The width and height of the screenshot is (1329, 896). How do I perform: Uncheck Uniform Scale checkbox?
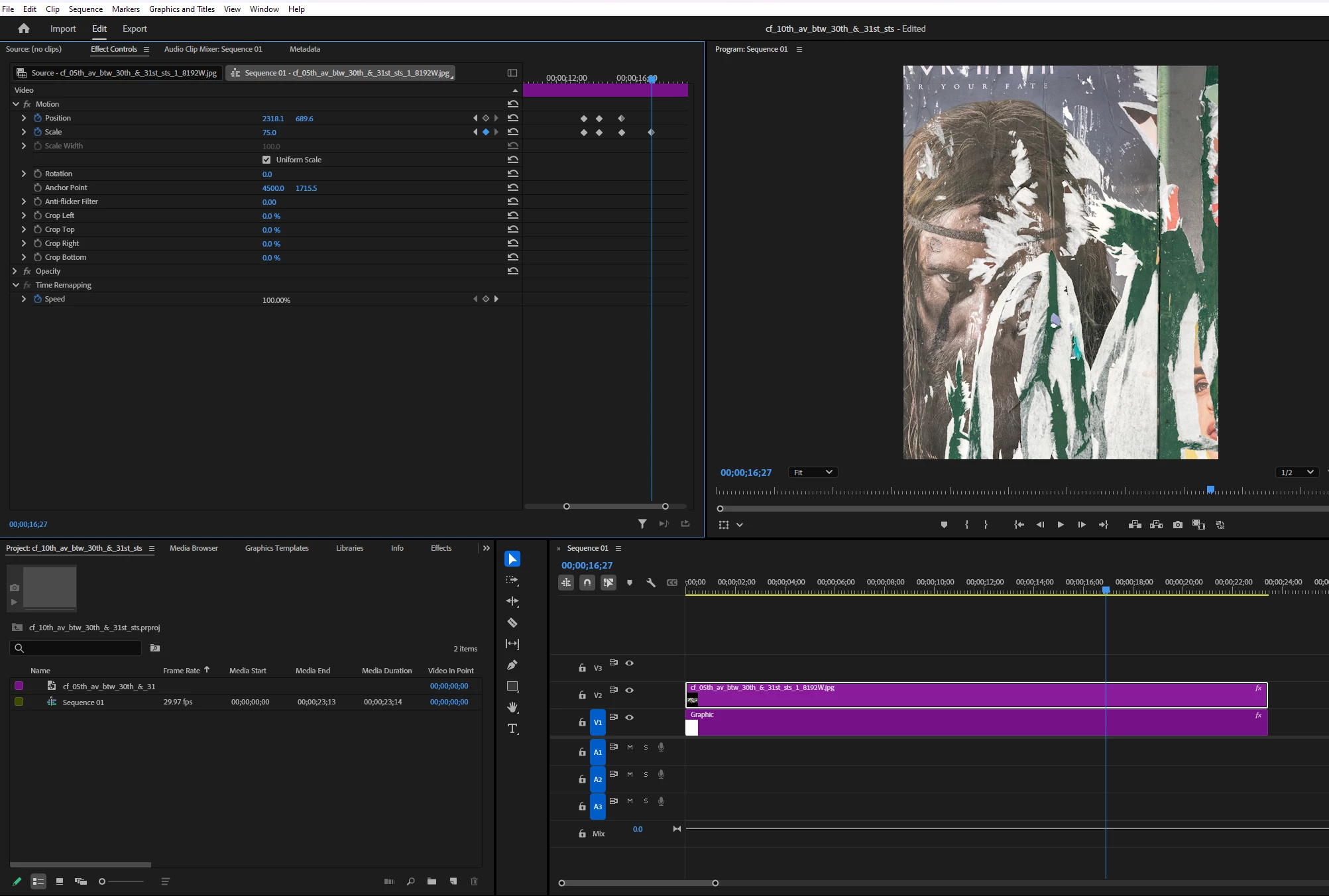coord(266,160)
